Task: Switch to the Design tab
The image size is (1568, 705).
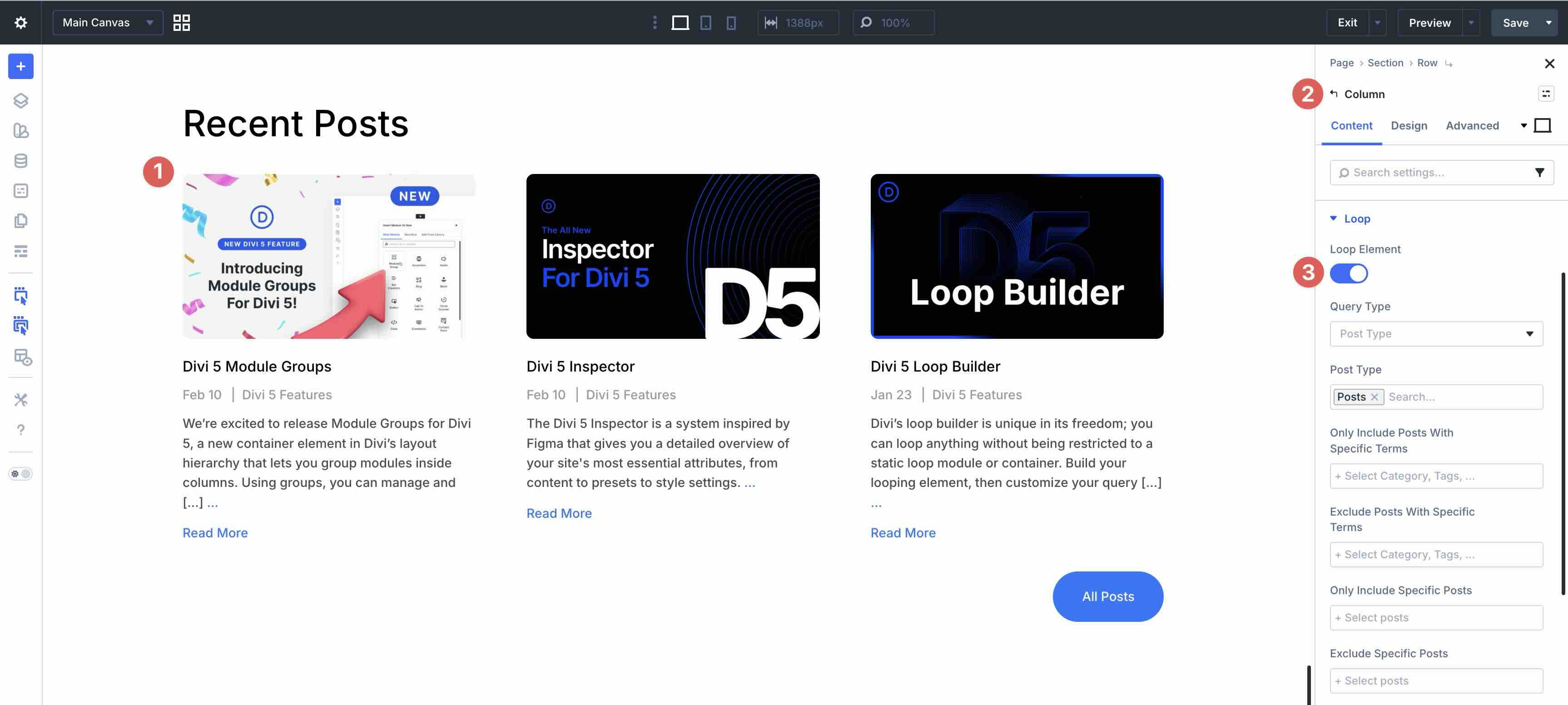Action: click(1409, 125)
